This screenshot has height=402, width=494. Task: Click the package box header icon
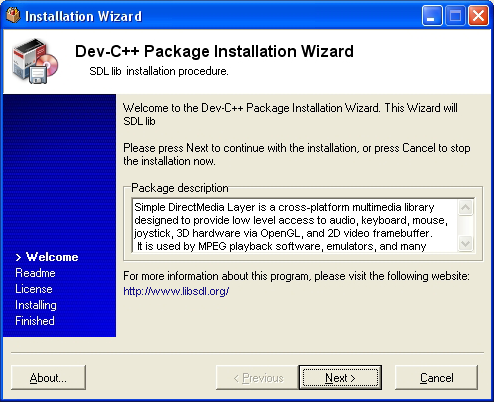tap(35, 61)
